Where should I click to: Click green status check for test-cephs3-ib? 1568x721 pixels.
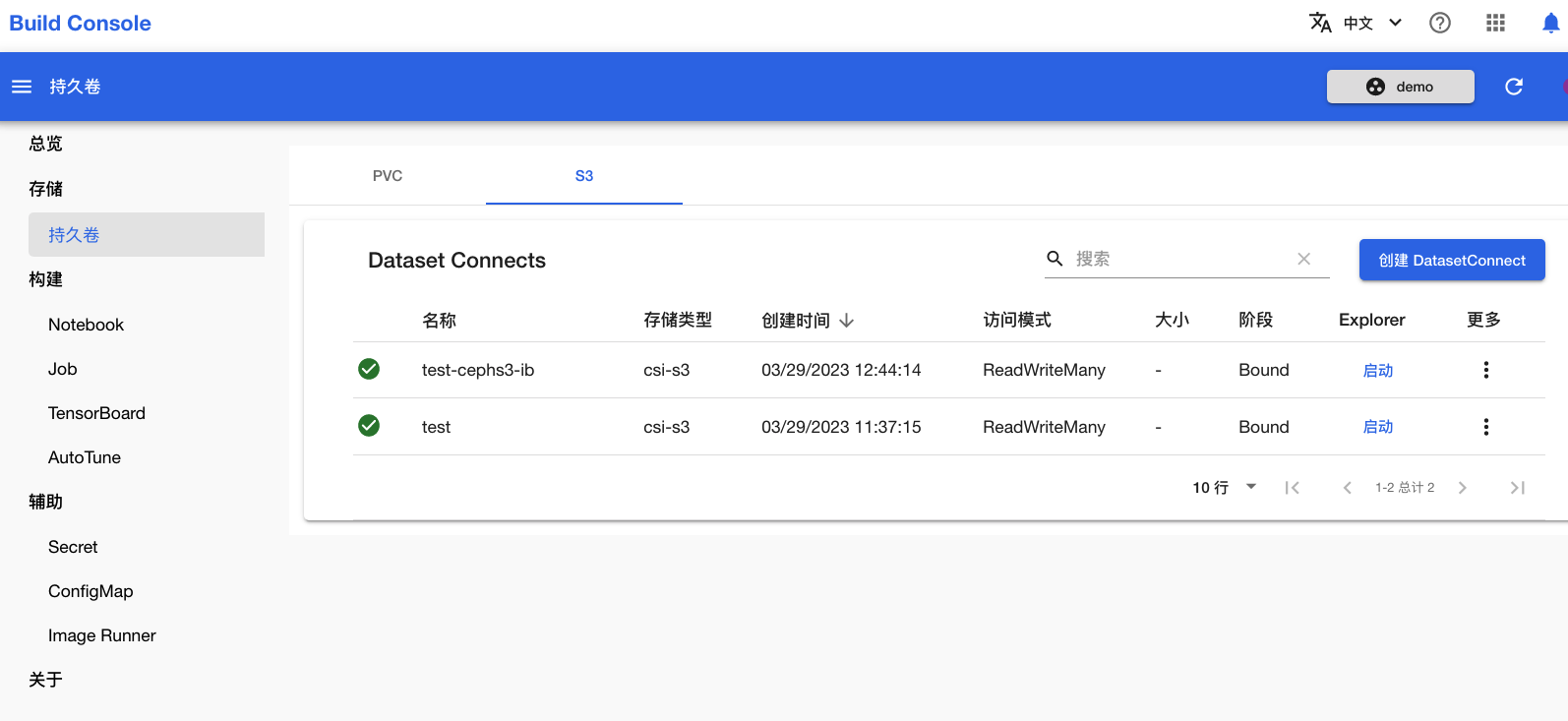tap(369, 369)
